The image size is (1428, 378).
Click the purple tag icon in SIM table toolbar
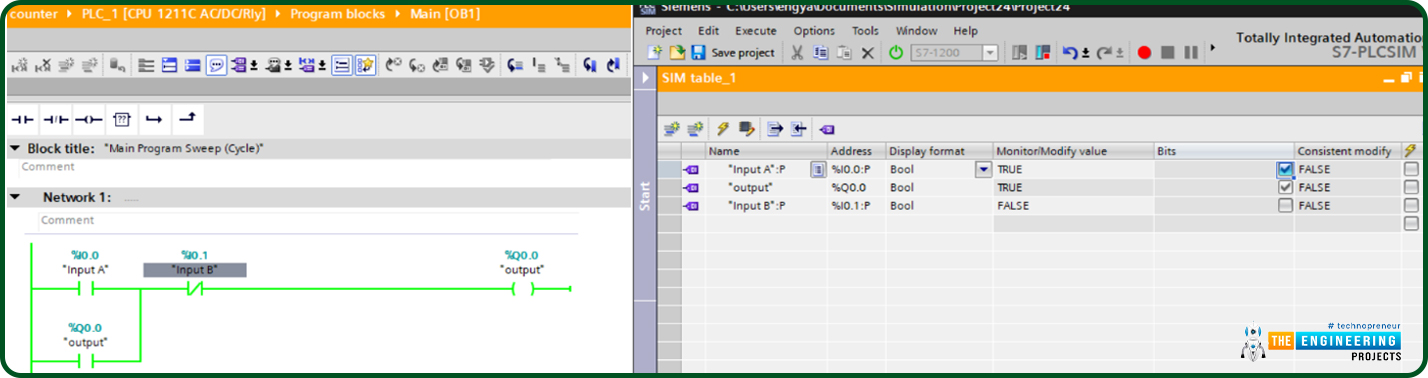coord(827,129)
